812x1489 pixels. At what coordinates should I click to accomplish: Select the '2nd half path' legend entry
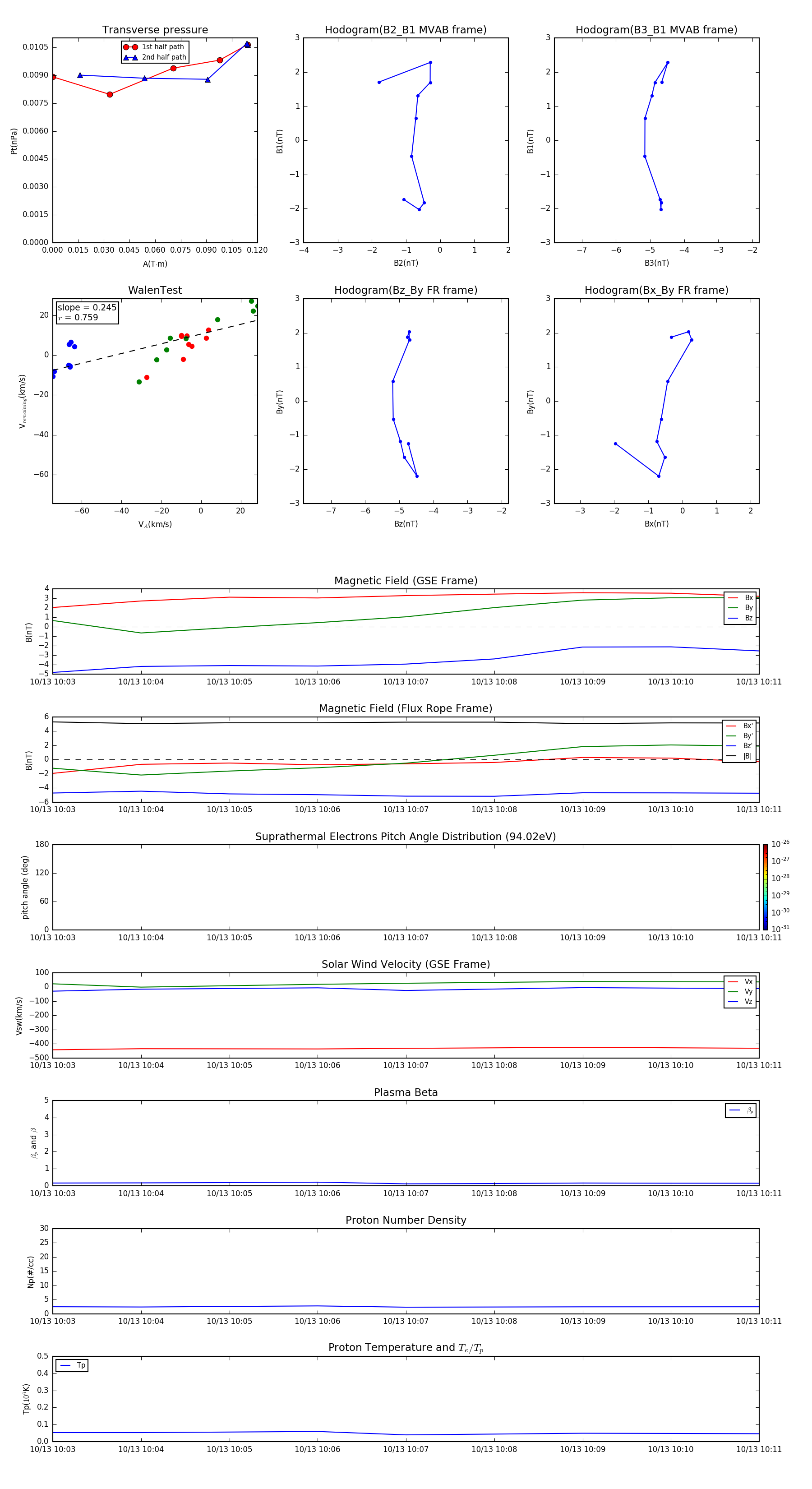155,57
